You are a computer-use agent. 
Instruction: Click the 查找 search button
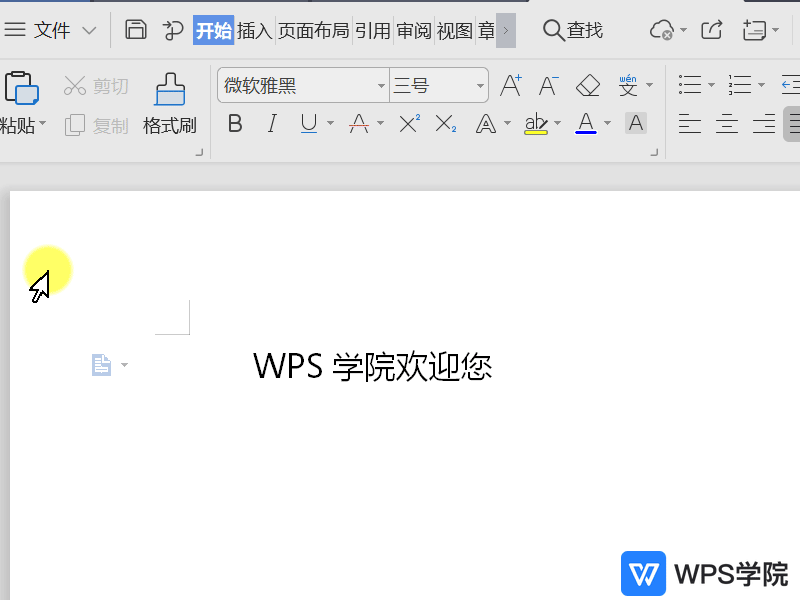click(573, 31)
